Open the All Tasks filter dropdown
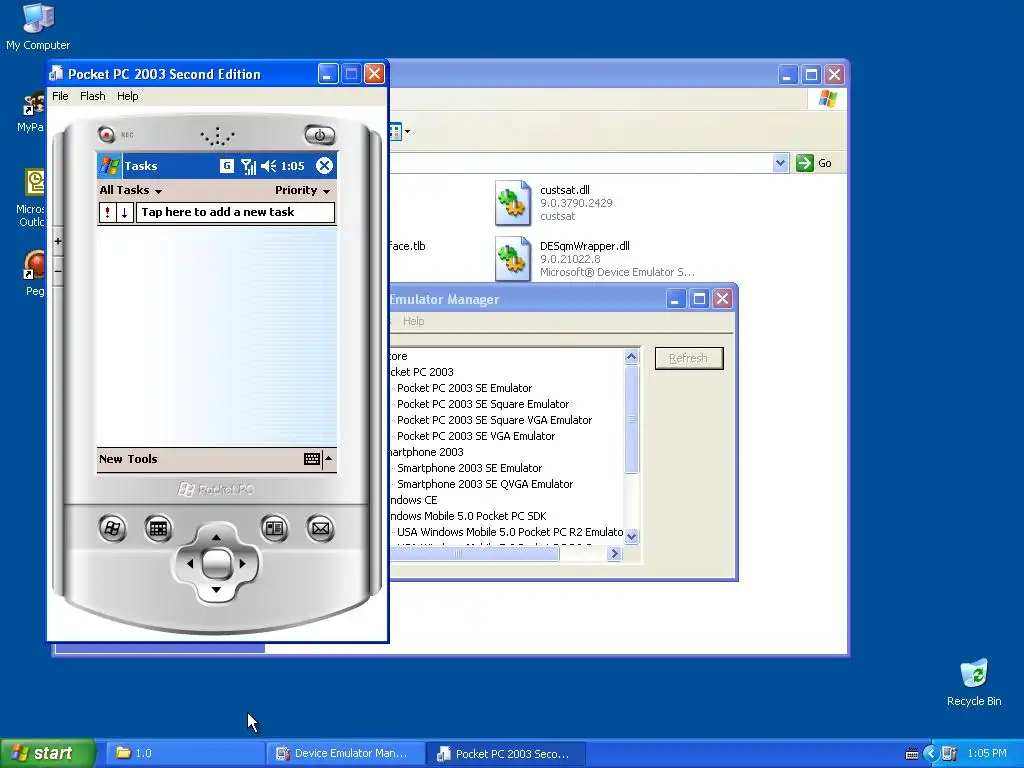Viewport: 1024px width, 768px height. pyautogui.click(x=131, y=190)
